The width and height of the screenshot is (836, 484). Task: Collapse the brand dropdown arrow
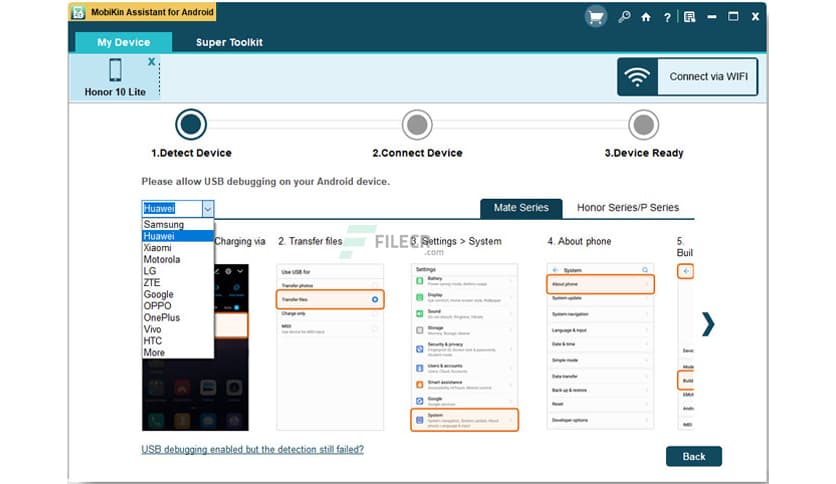(x=208, y=208)
